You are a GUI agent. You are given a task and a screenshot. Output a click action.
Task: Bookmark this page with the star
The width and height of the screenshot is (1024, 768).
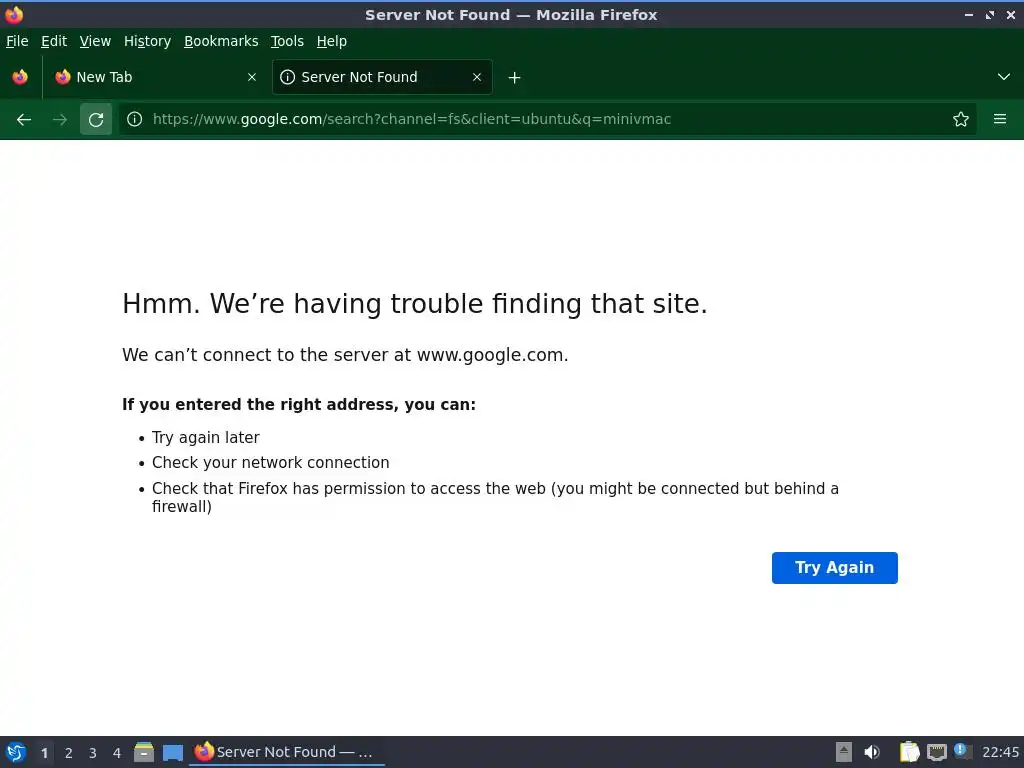click(961, 119)
